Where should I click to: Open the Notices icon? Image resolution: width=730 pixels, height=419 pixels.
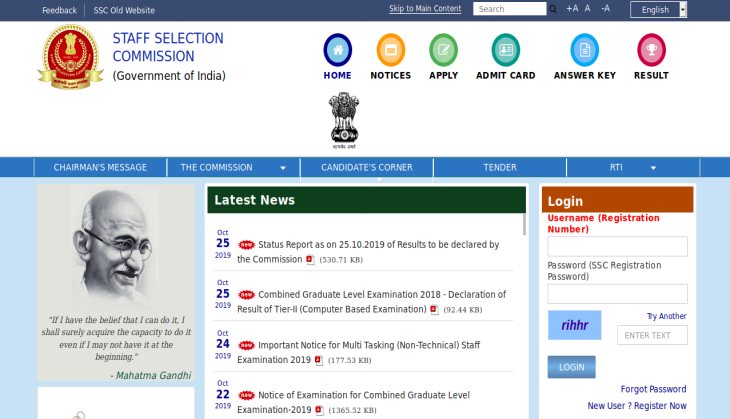click(391, 50)
